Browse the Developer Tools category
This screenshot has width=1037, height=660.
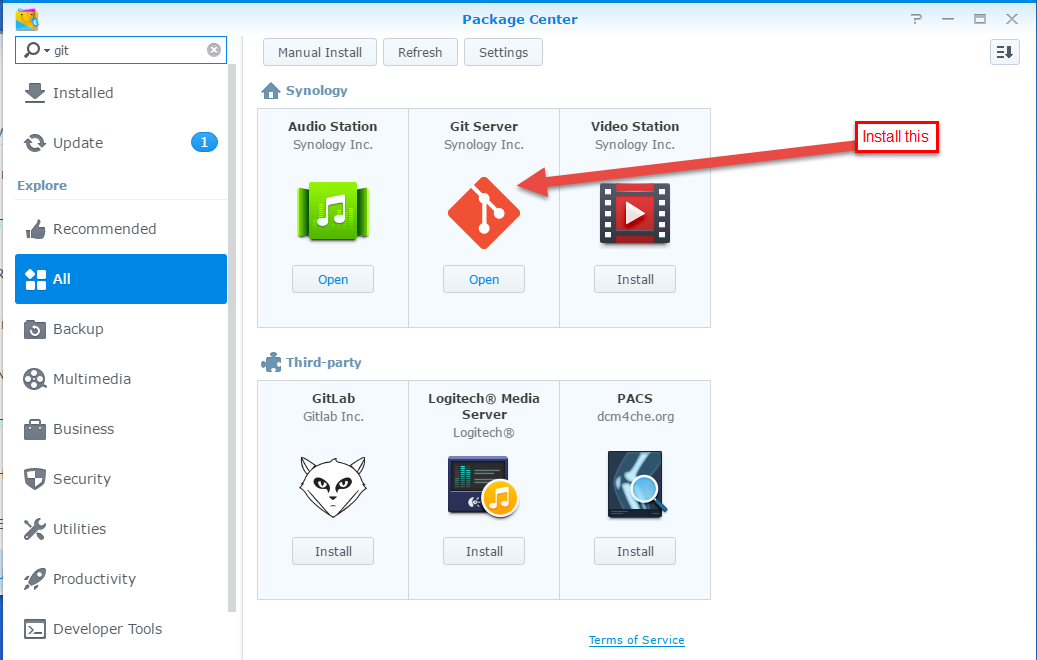click(121, 629)
